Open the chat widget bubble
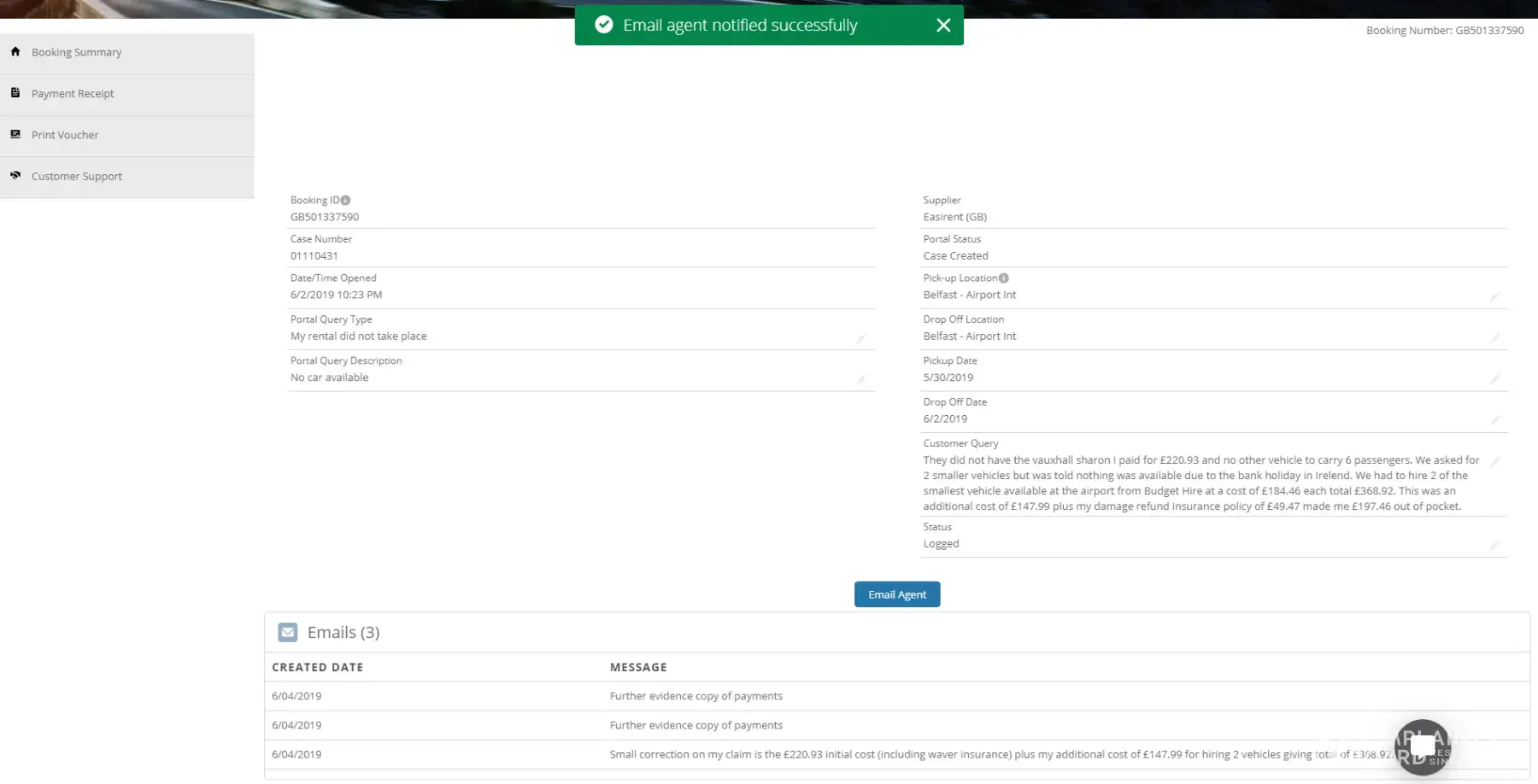The height and width of the screenshot is (784, 1538). (1422, 747)
